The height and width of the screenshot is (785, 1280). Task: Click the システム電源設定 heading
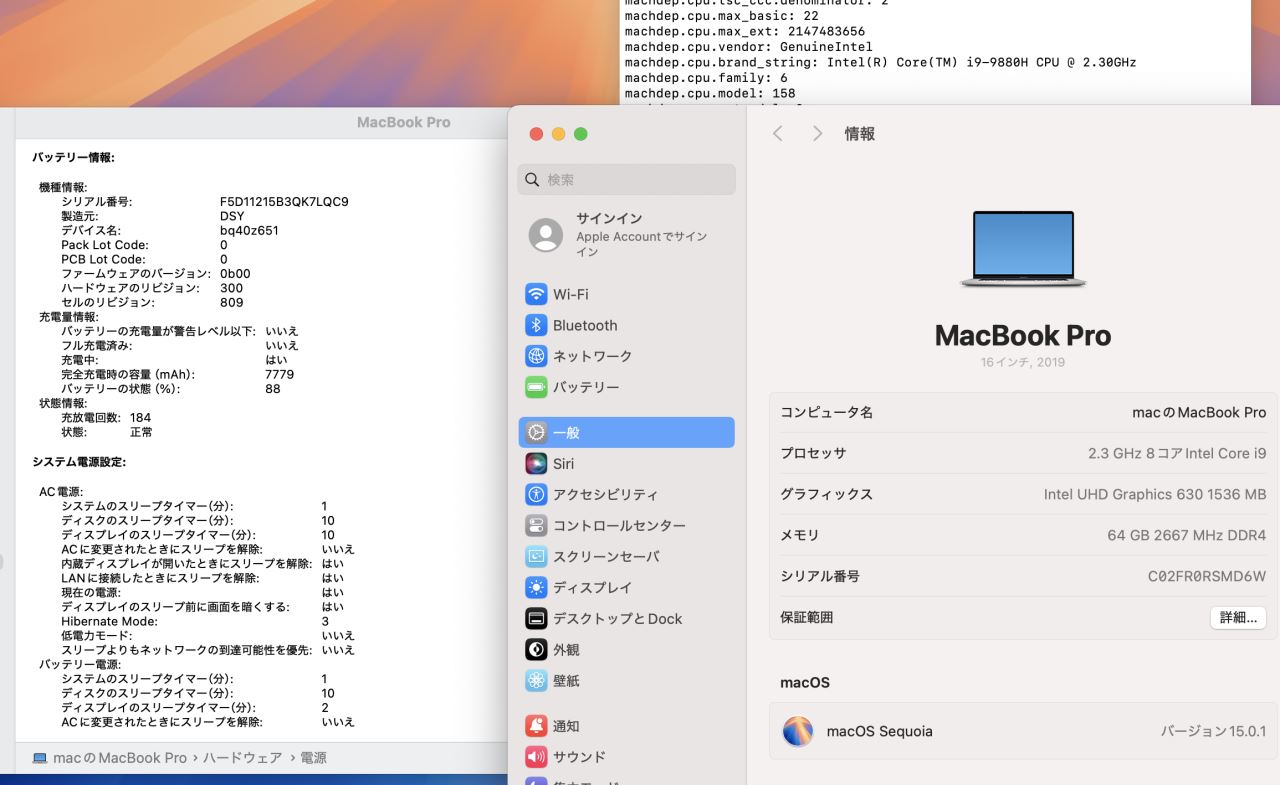(79, 462)
